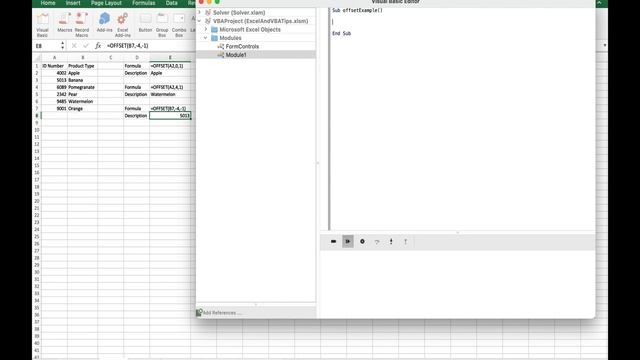The image size is (640, 360).
Task: Click the VBAProject project icon
Action: 208,21
